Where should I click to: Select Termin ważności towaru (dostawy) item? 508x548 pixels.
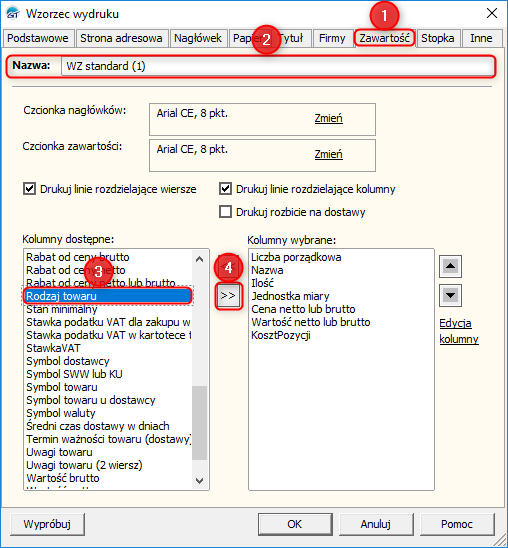[109, 439]
